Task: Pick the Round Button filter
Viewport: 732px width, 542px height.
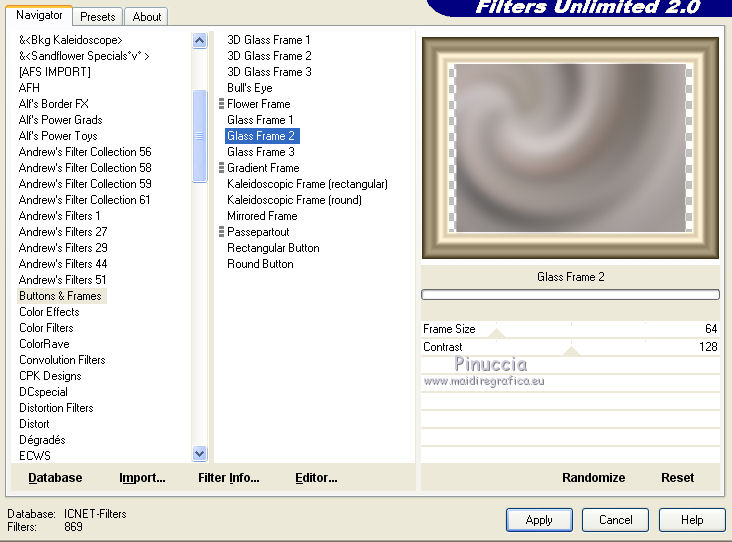Action: pos(260,264)
